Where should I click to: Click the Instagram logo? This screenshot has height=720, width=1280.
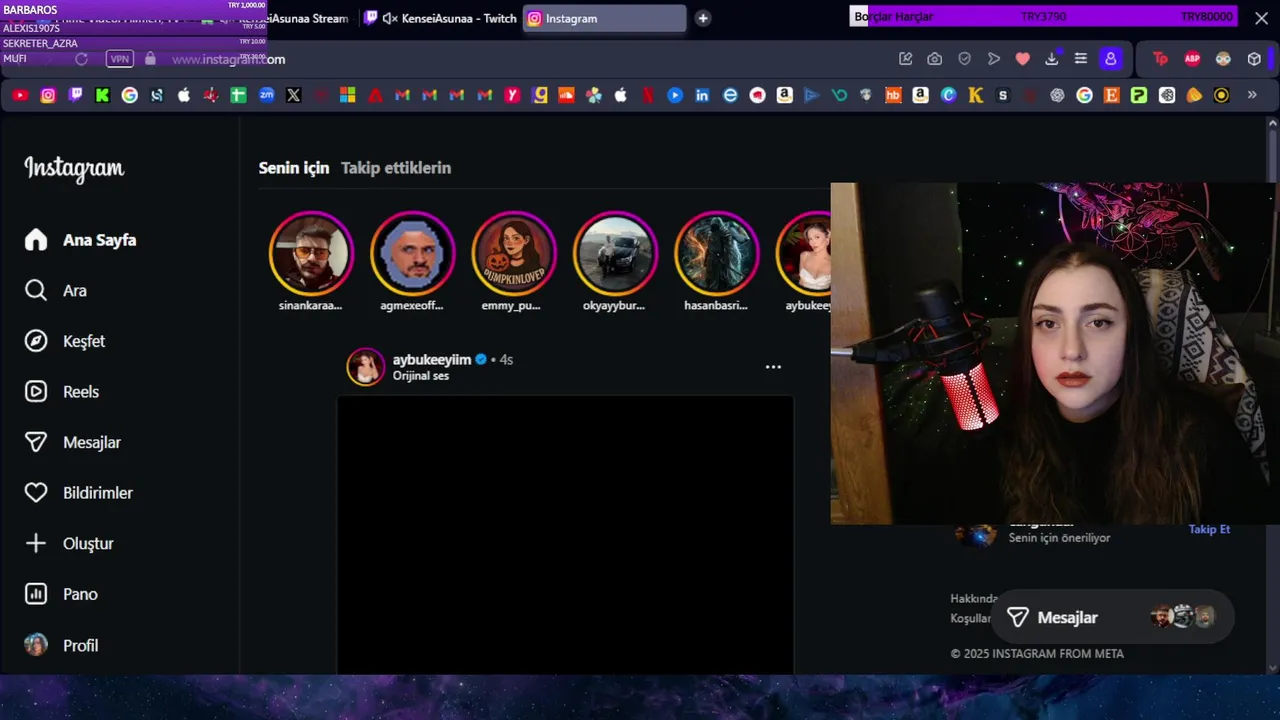point(74,169)
